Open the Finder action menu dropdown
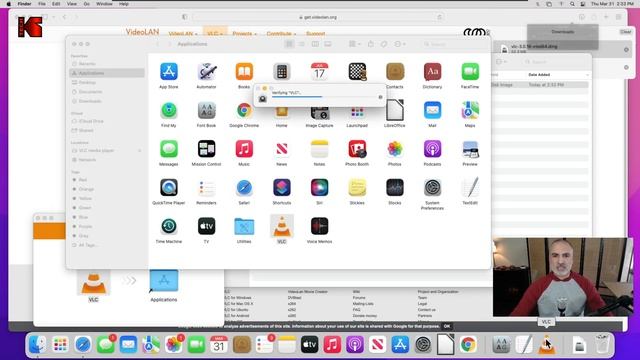 [x=399, y=44]
